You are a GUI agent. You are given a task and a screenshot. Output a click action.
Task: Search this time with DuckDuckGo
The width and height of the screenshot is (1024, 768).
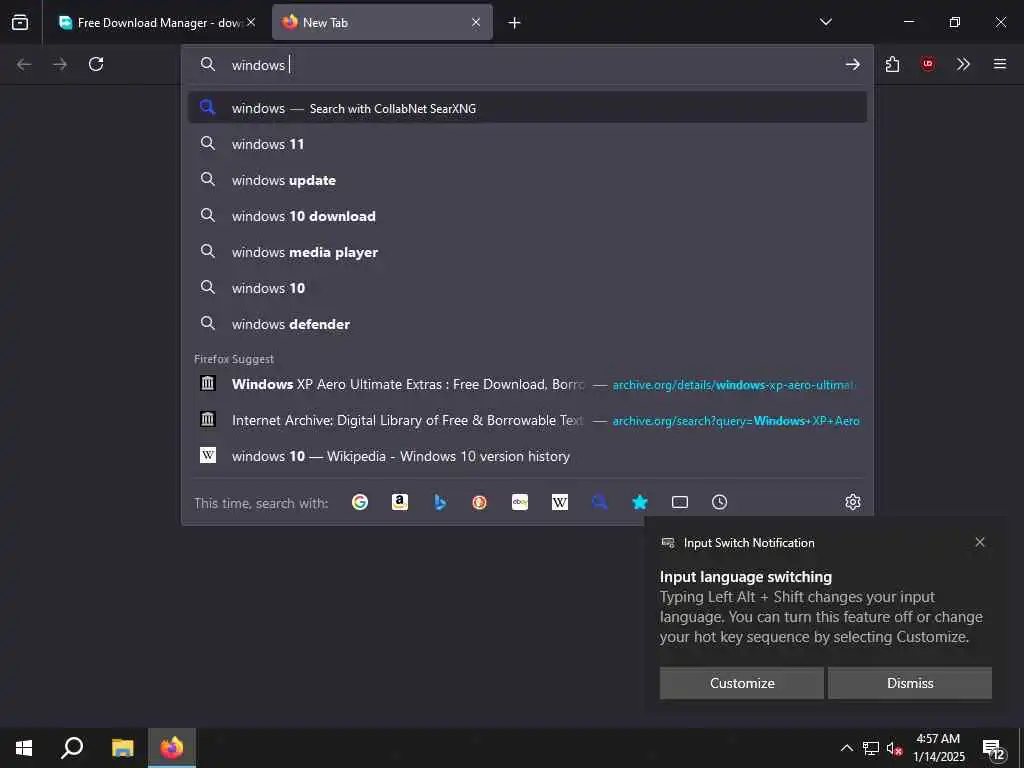[480, 502]
